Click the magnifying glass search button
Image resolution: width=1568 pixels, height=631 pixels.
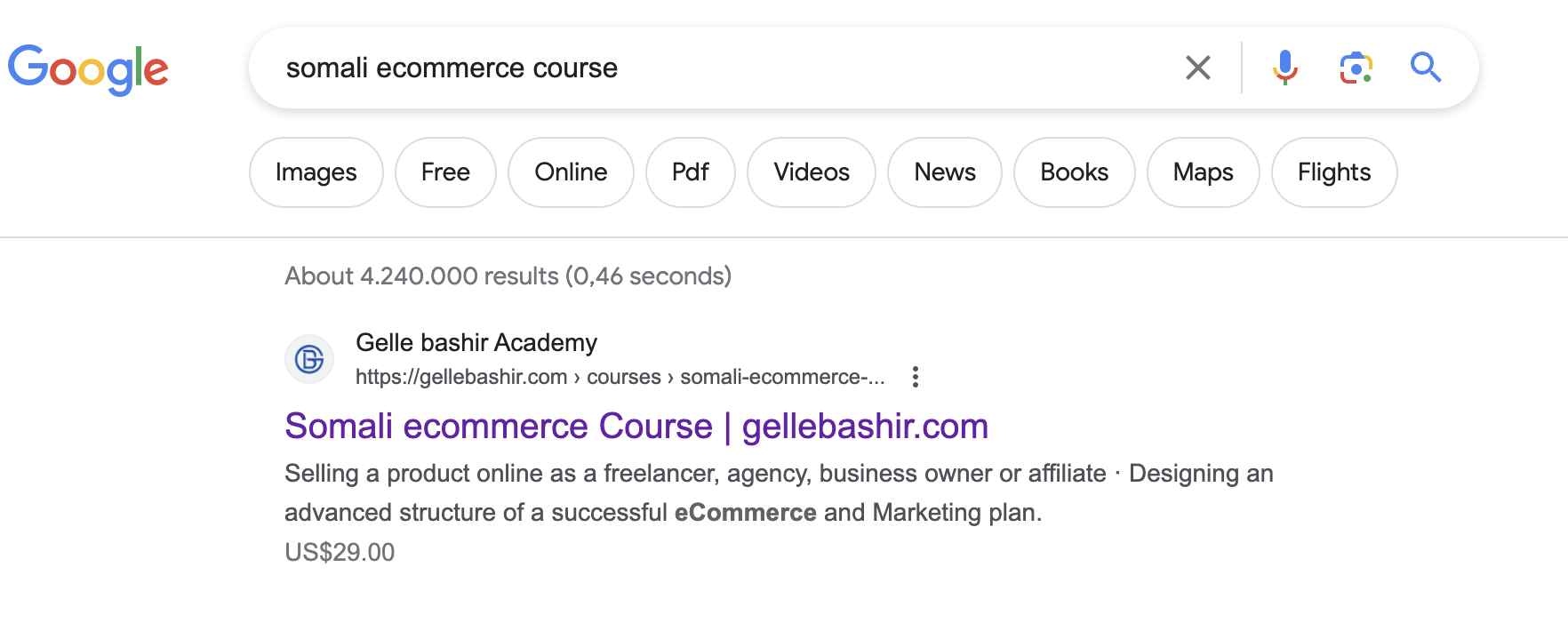(x=1425, y=68)
